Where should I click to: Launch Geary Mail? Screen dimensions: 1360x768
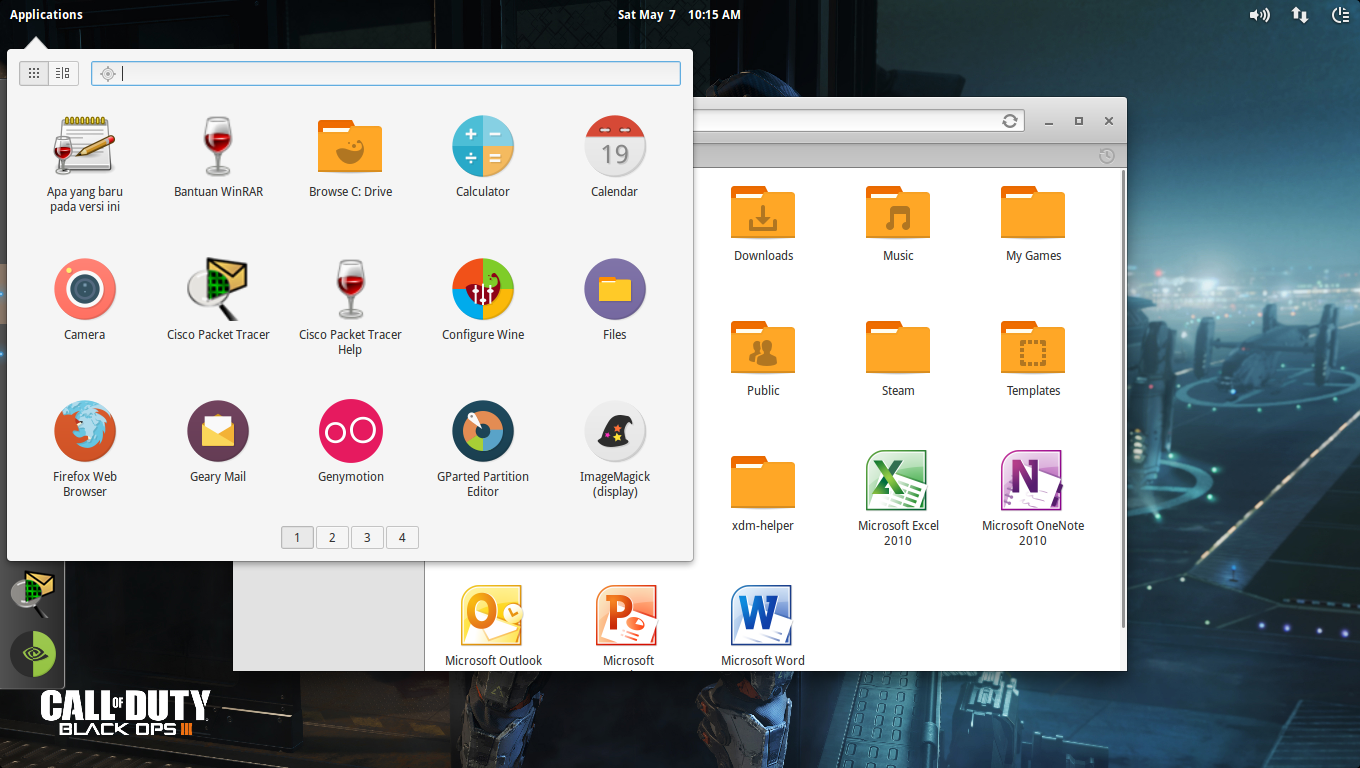[218, 442]
